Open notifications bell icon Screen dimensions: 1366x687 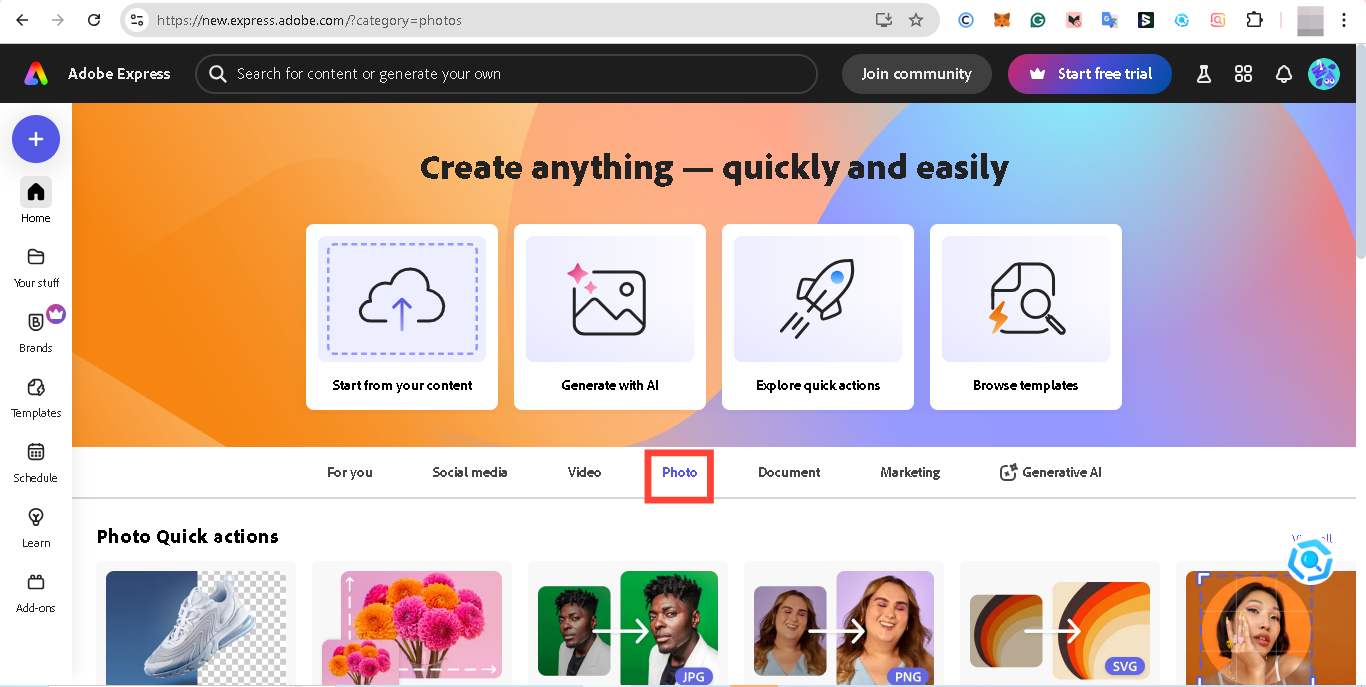pyautogui.click(x=1284, y=74)
